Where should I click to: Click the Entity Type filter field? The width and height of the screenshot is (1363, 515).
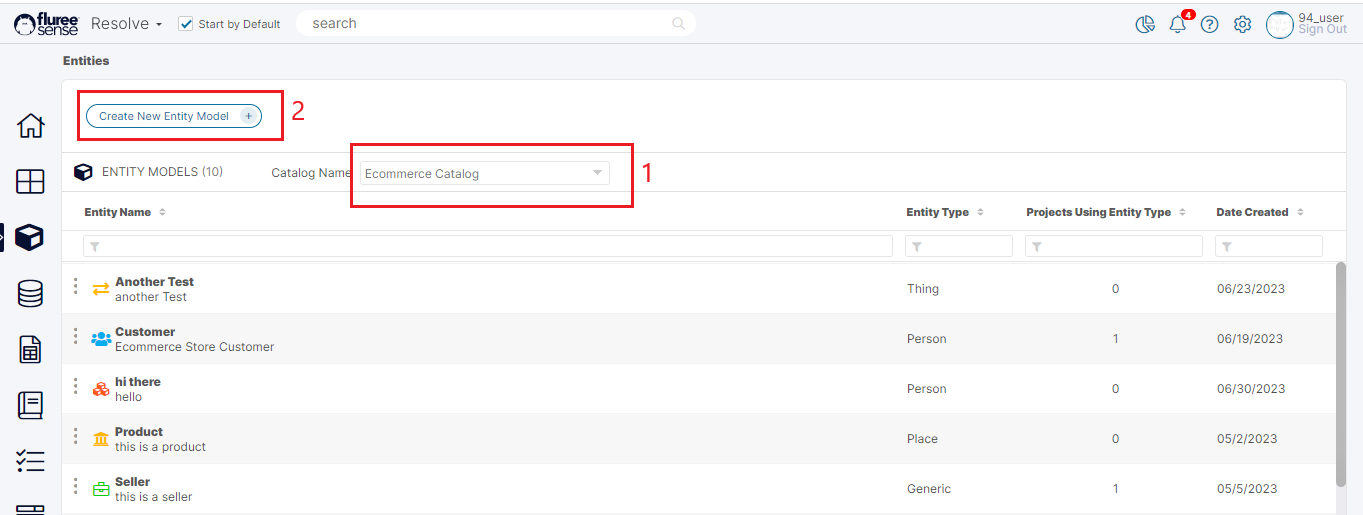(x=959, y=246)
